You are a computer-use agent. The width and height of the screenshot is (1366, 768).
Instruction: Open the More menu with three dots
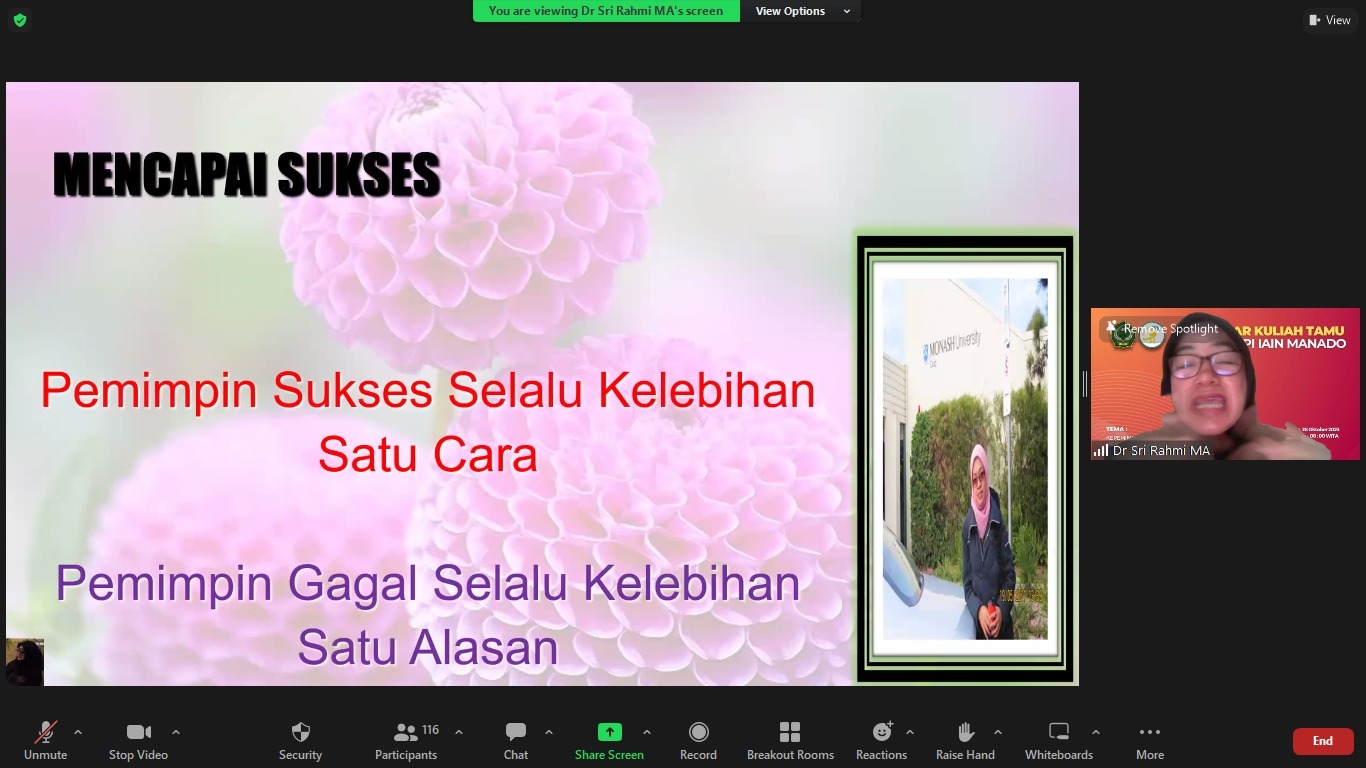(x=1149, y=740)
